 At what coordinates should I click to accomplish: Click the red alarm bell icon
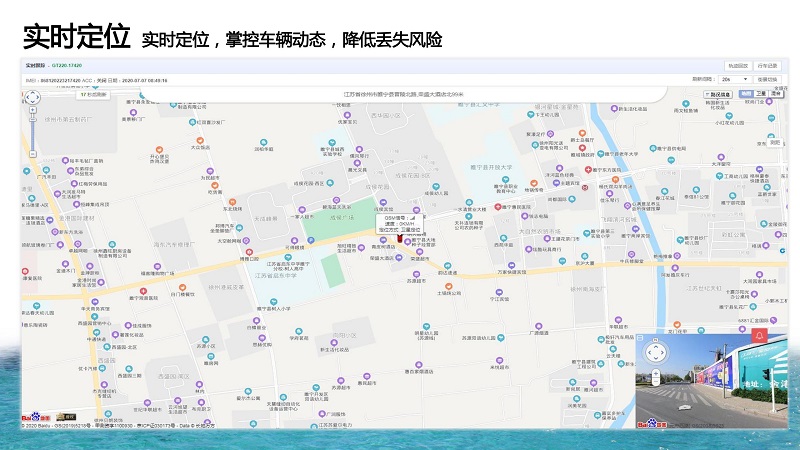(x=760, y=335)
